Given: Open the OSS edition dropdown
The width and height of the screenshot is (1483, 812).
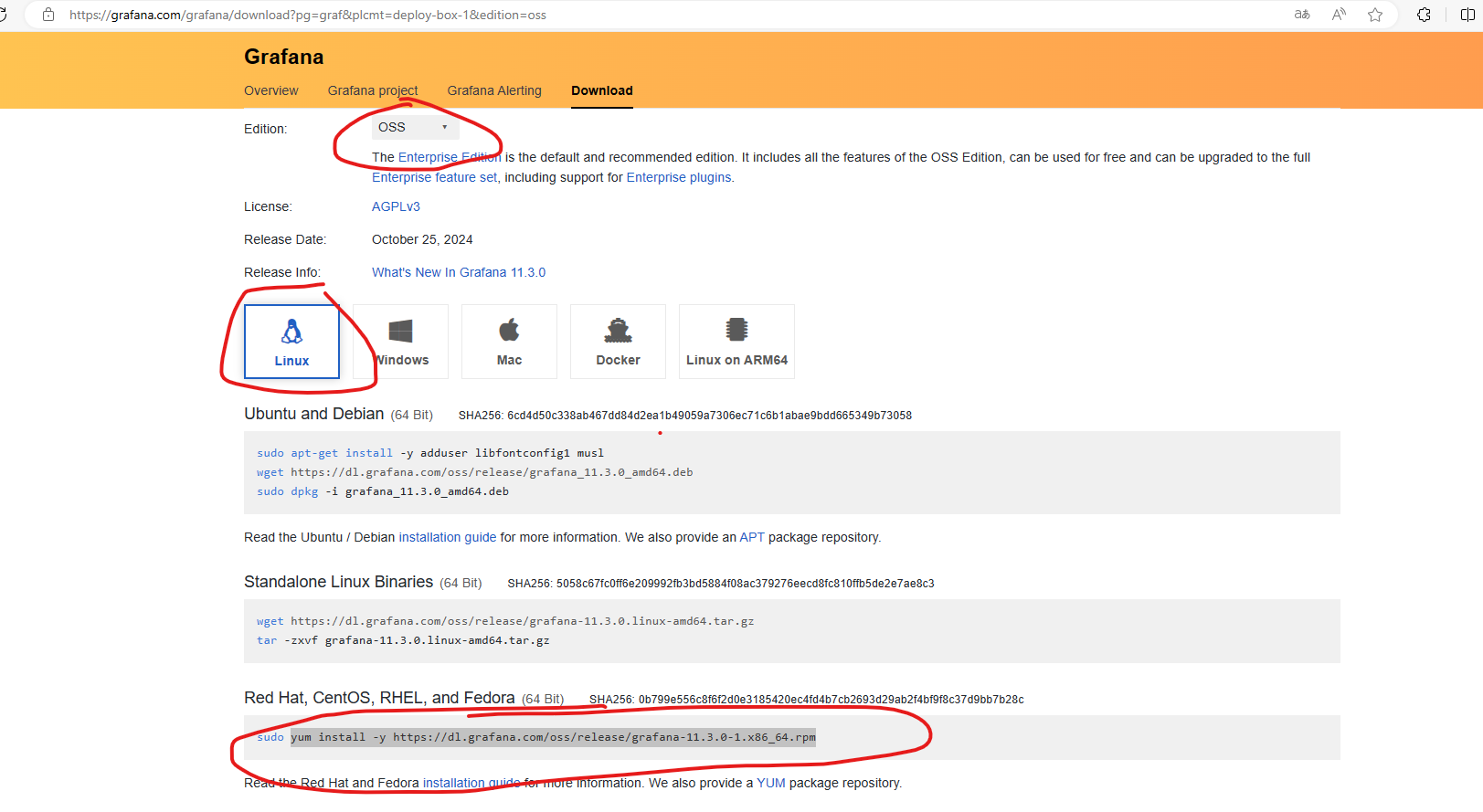Looking at the screenshot, I should (x=416, y=127).
